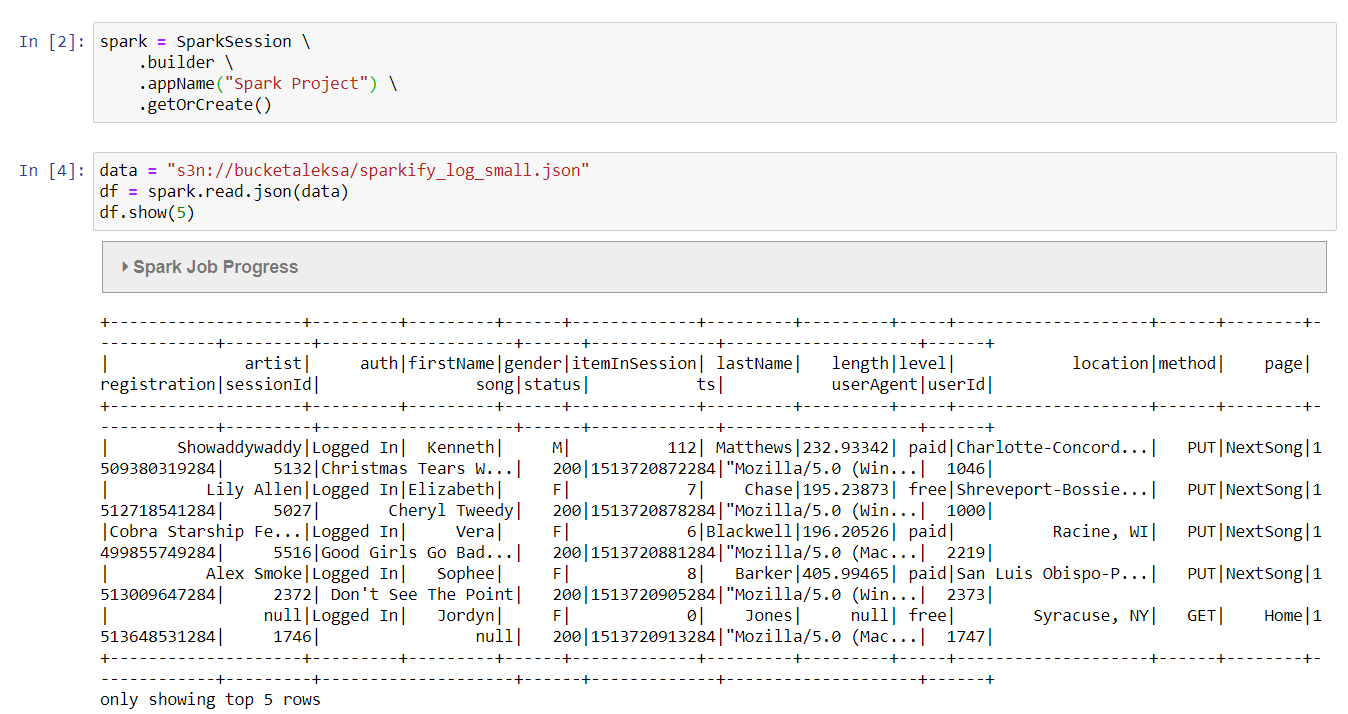
Task: Click the song Good Girls Go Bad...
Action: 417,553
